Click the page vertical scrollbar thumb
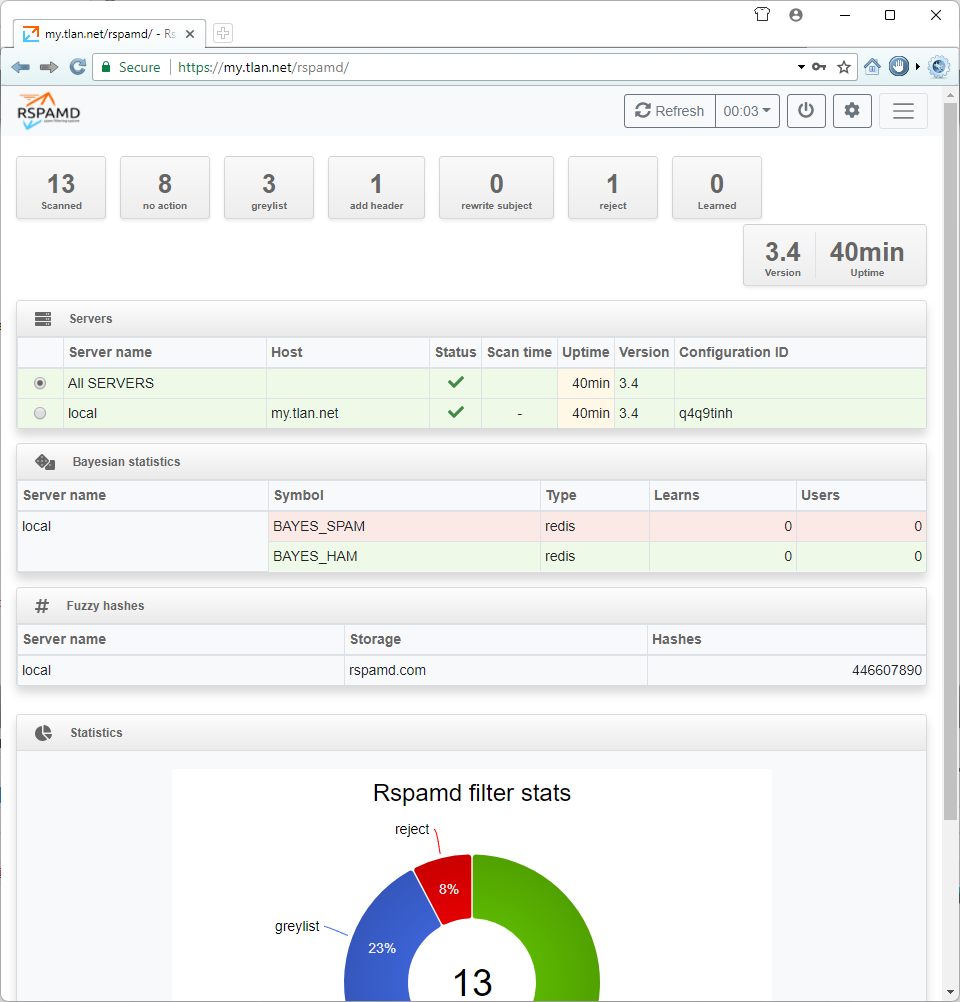 (950, 461)
